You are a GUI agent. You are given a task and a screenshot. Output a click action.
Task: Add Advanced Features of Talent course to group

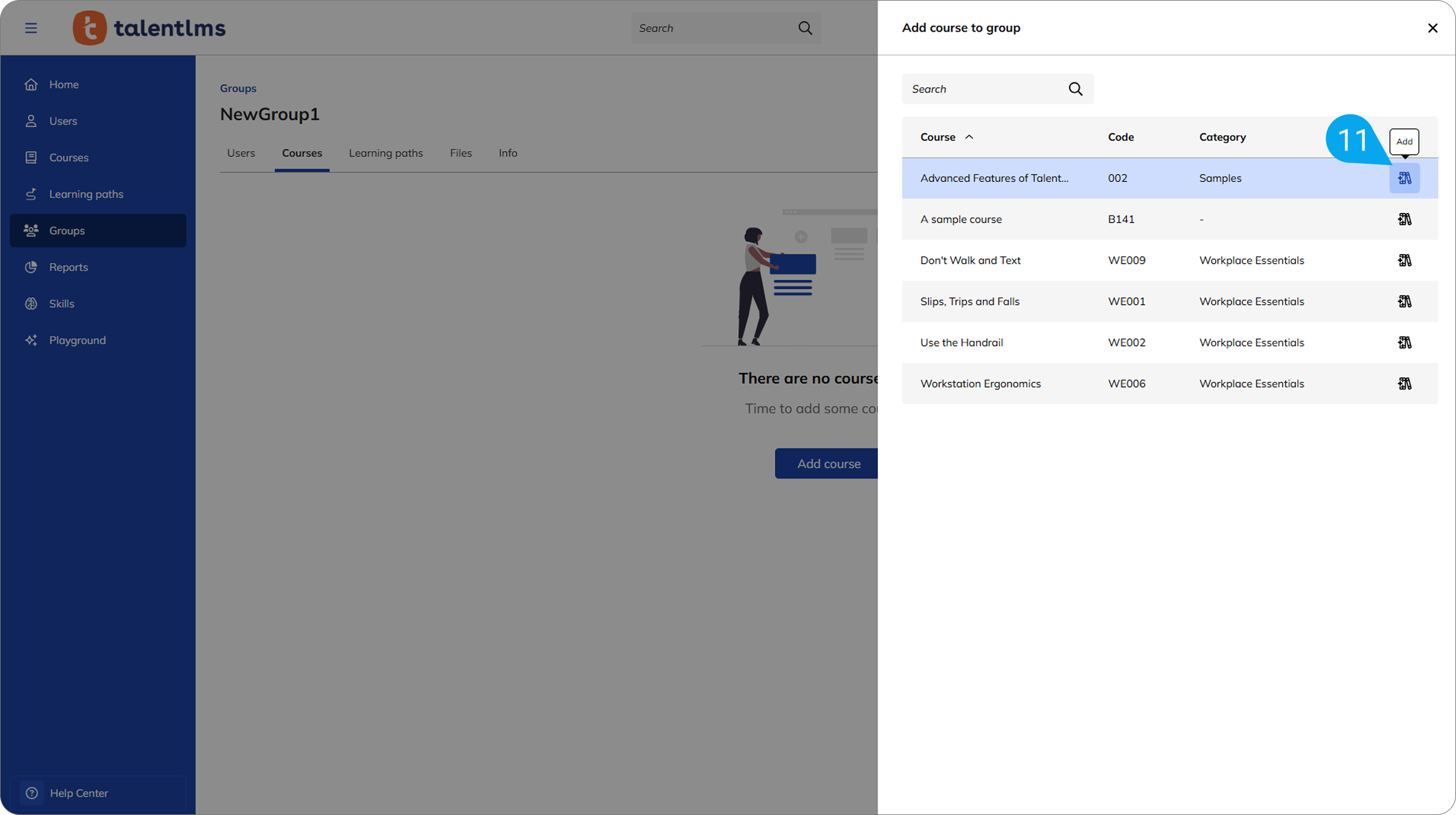pyautogui.click(x=1404, y=178)
